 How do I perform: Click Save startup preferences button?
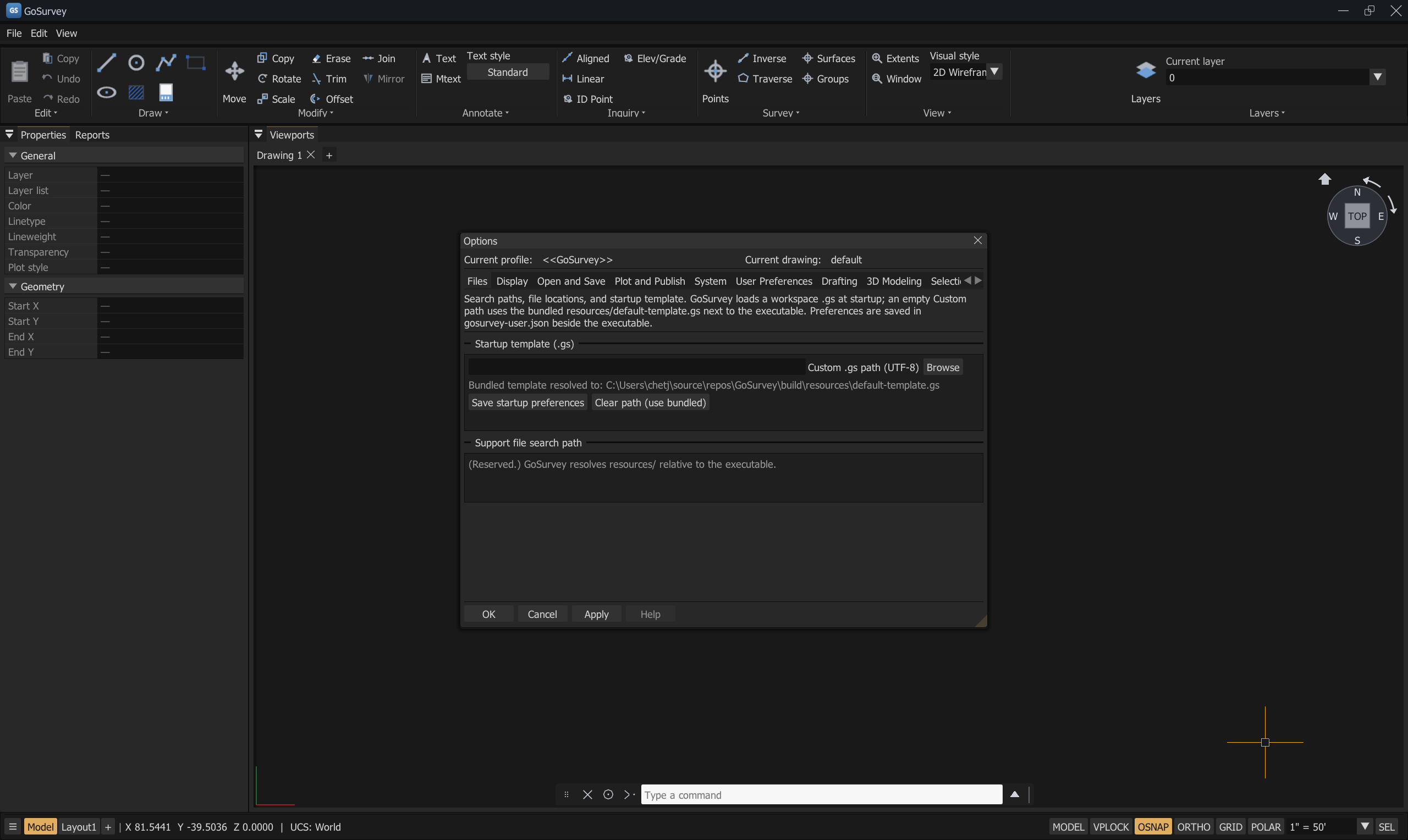coord(527,402)
